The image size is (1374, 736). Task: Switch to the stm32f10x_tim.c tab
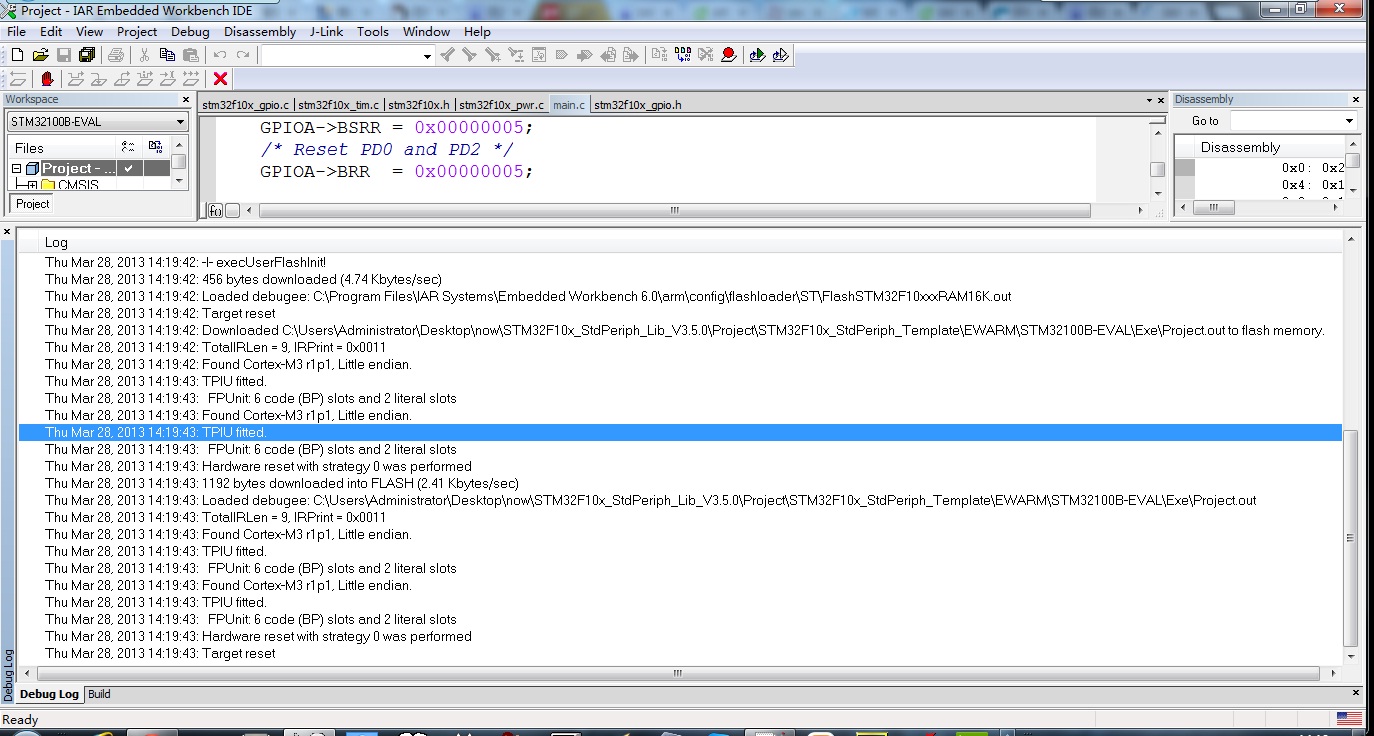pos(339,105)
